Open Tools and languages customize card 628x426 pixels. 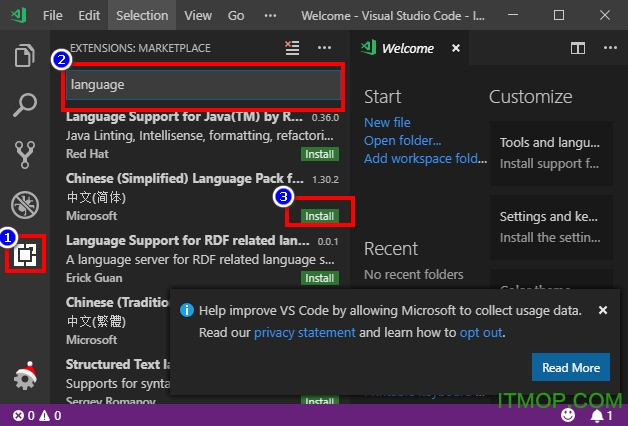coord(552,153)
